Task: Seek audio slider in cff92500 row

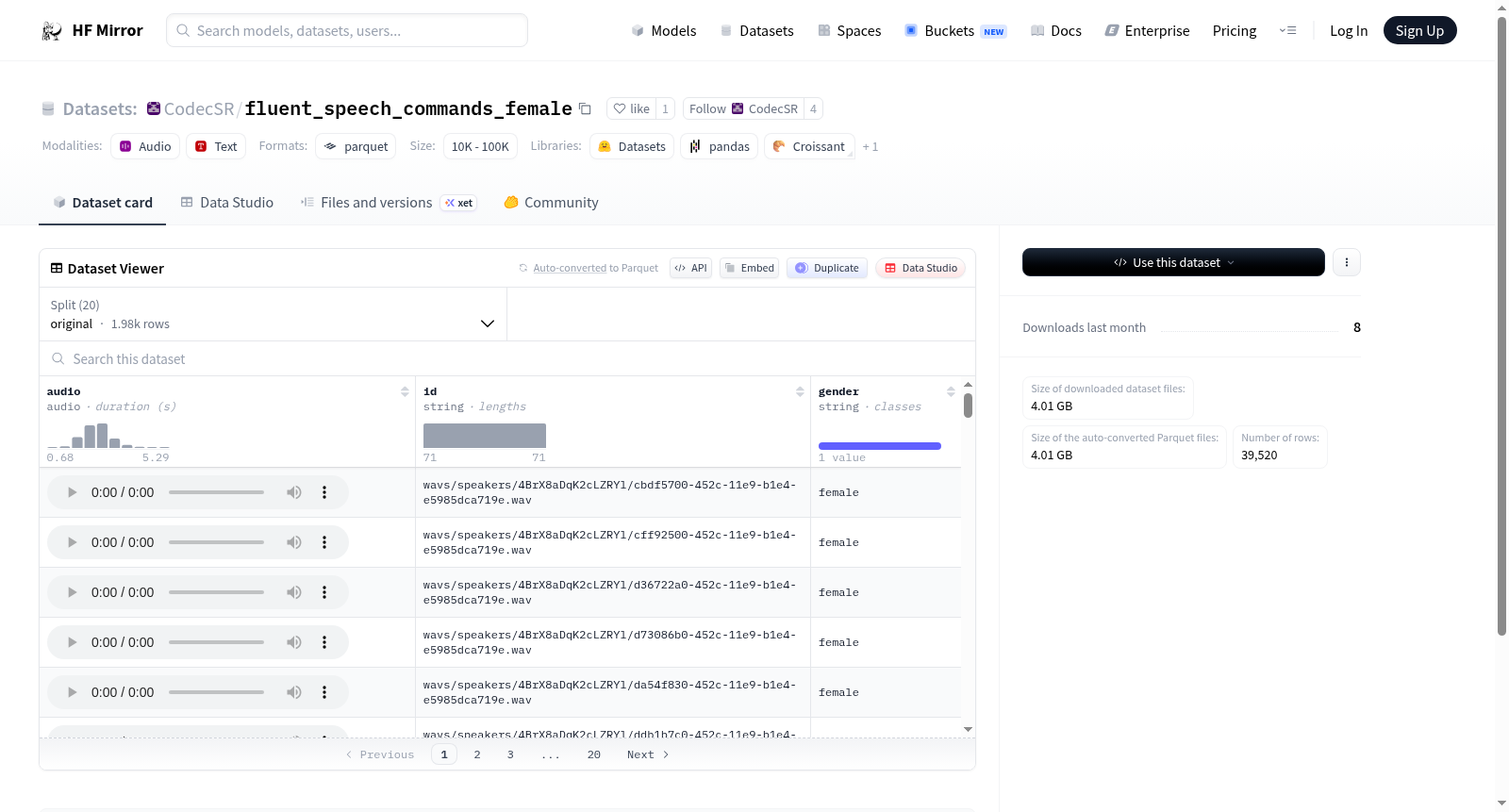Action: pos(216,542)
